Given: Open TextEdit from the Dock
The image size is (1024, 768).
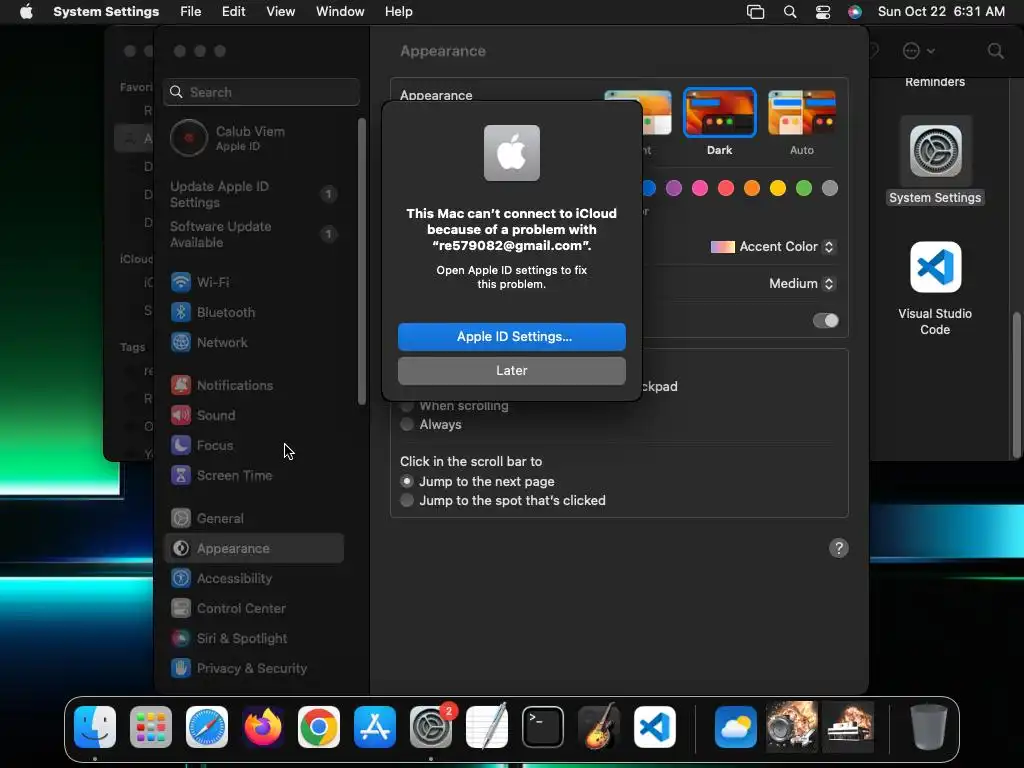Looking at the screenshot, I should point(487,727).
